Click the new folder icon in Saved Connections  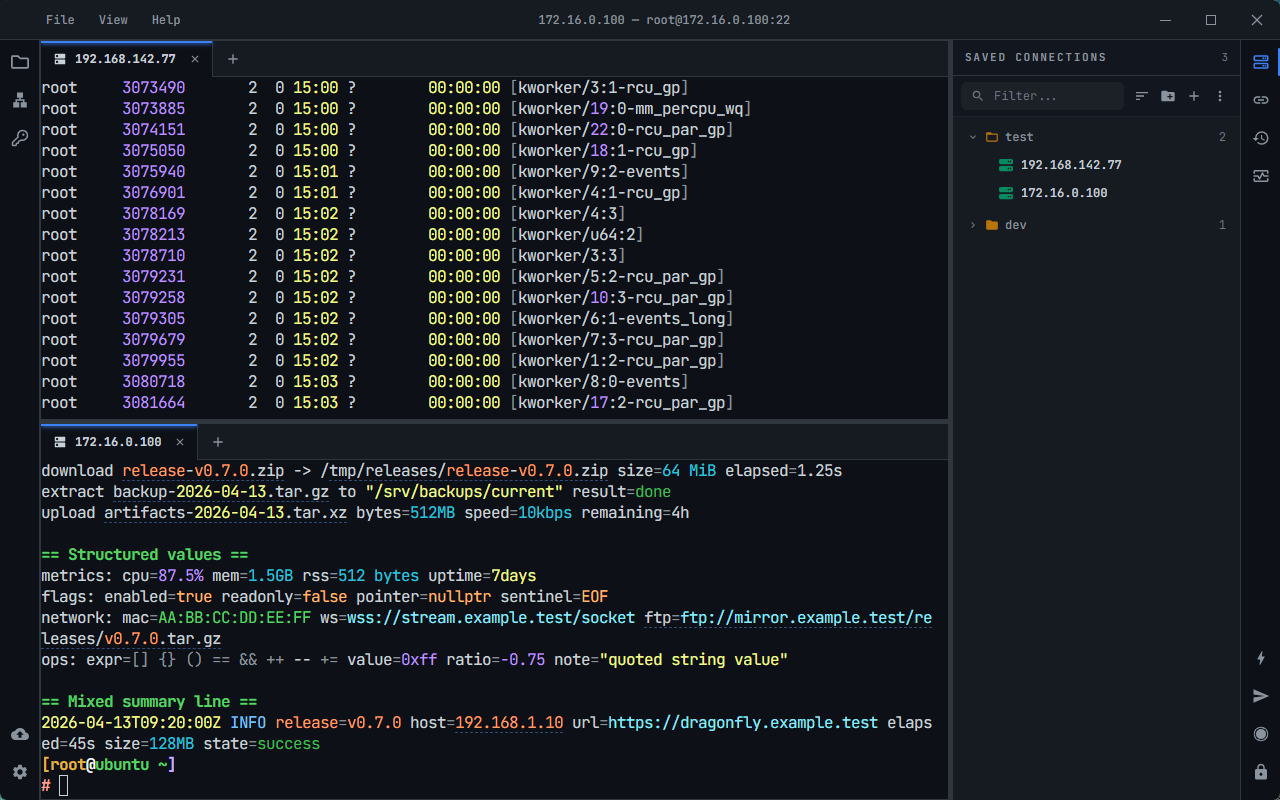pos(1168,96)
